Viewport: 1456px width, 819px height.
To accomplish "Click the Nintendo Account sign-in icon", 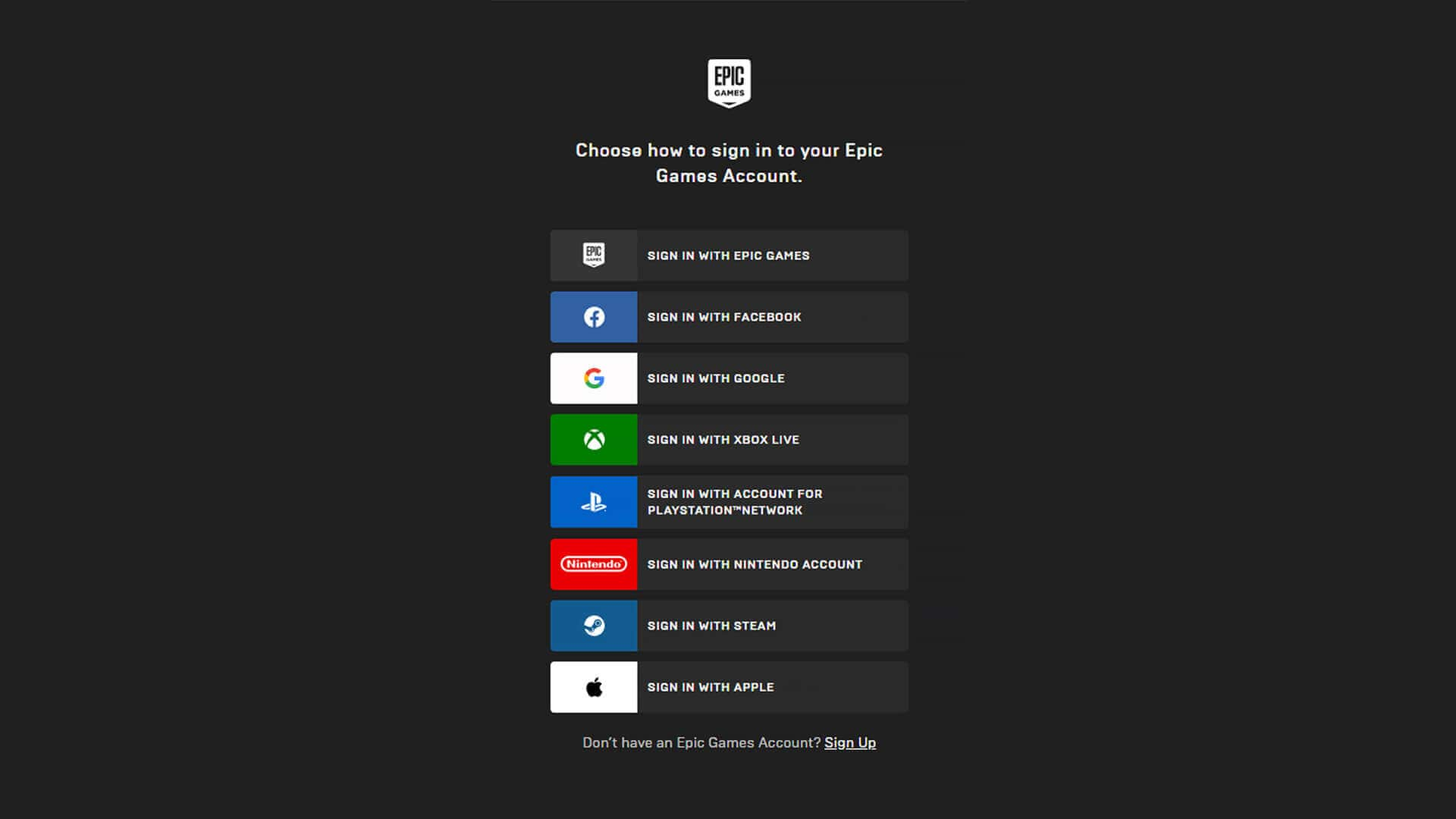I will click(594, 564).
